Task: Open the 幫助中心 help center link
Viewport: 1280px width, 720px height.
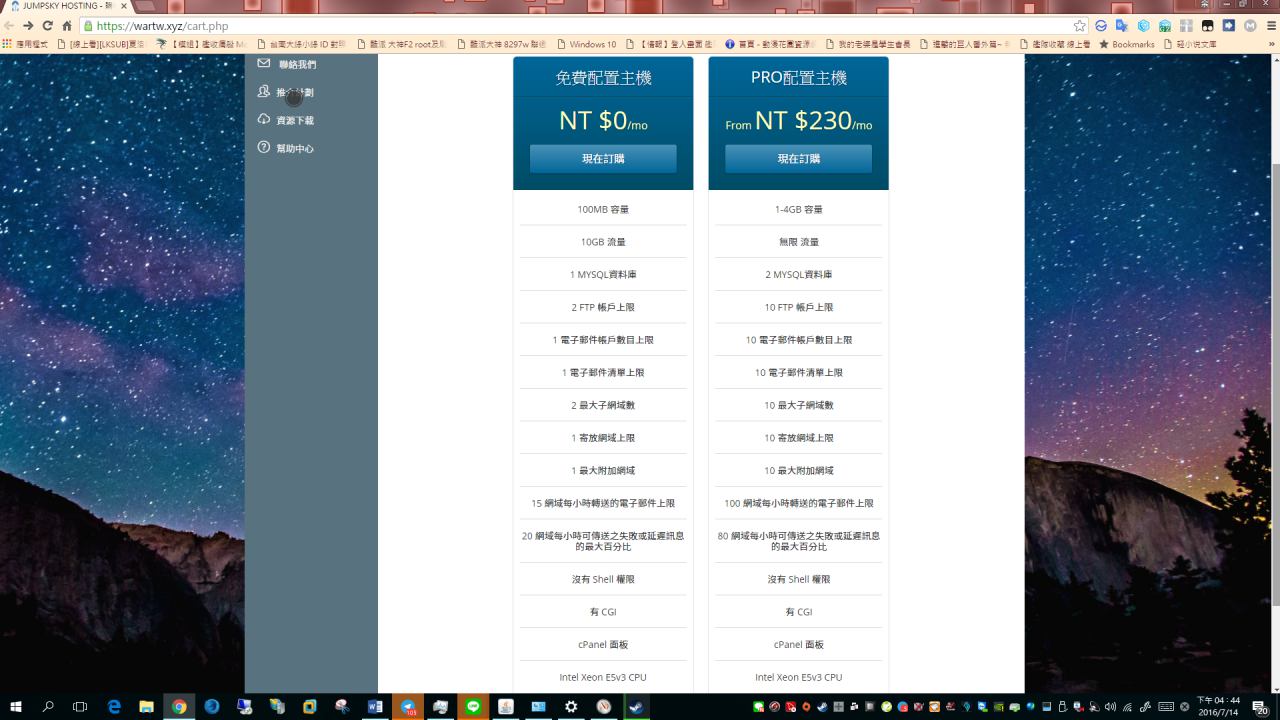Action: pos(295,149)
